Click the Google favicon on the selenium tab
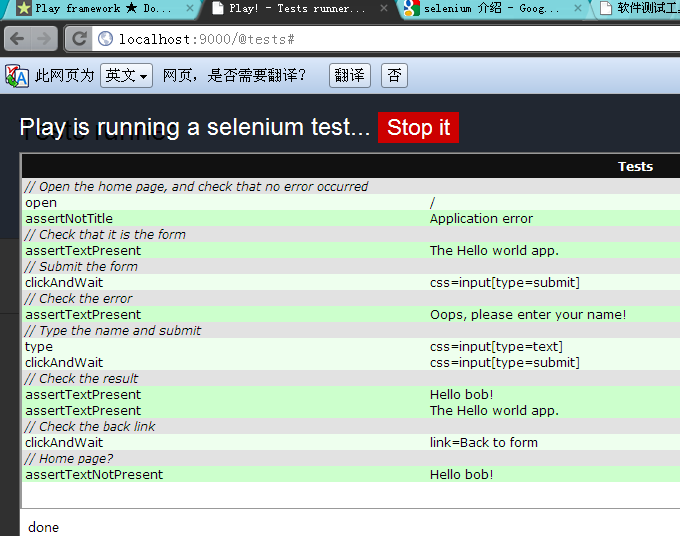 [x=411, y=8]
